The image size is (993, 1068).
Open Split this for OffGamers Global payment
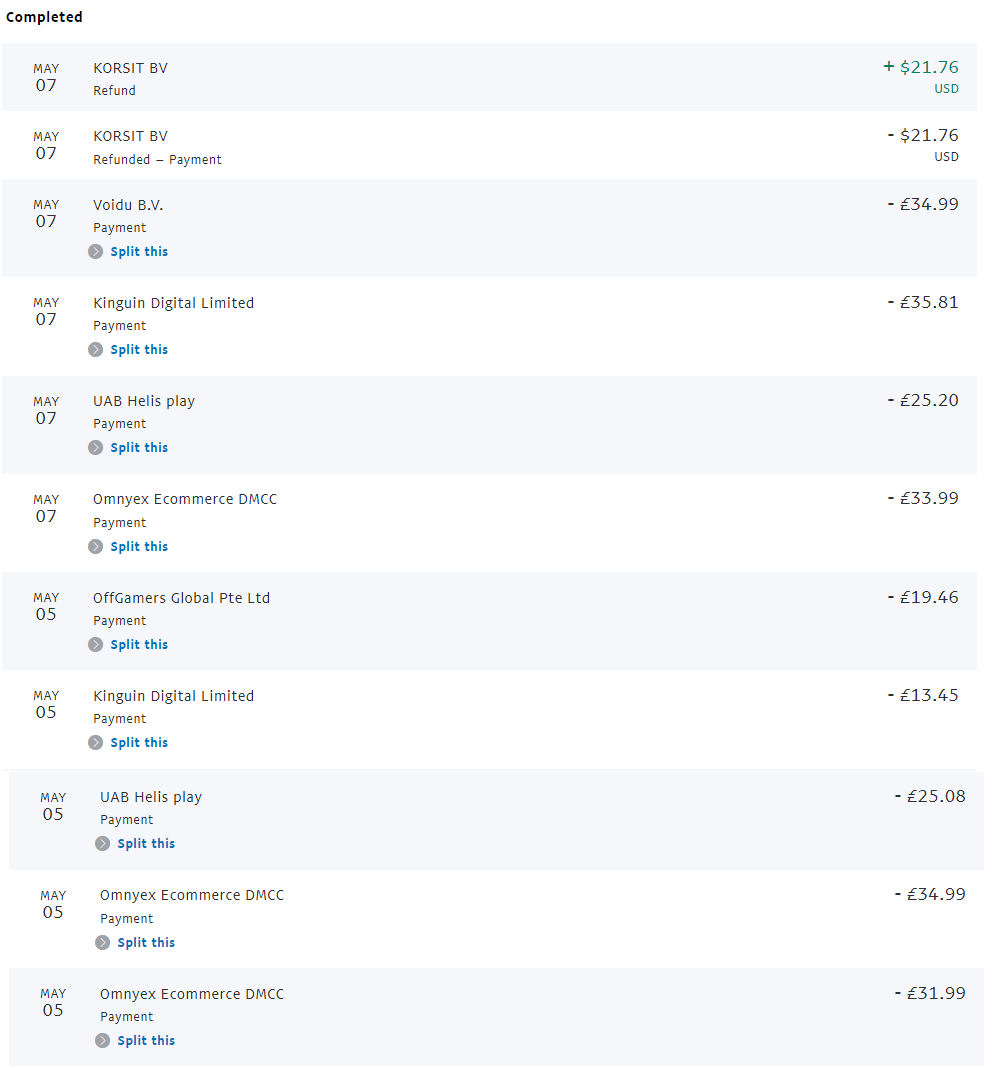tap(139, 644)
